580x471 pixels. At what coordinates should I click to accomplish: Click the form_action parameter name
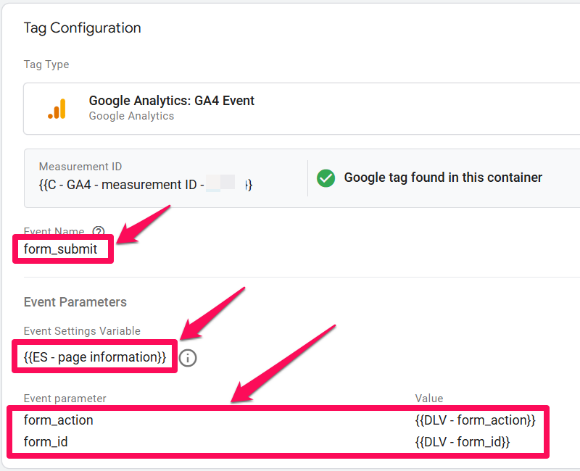(58, 420)
